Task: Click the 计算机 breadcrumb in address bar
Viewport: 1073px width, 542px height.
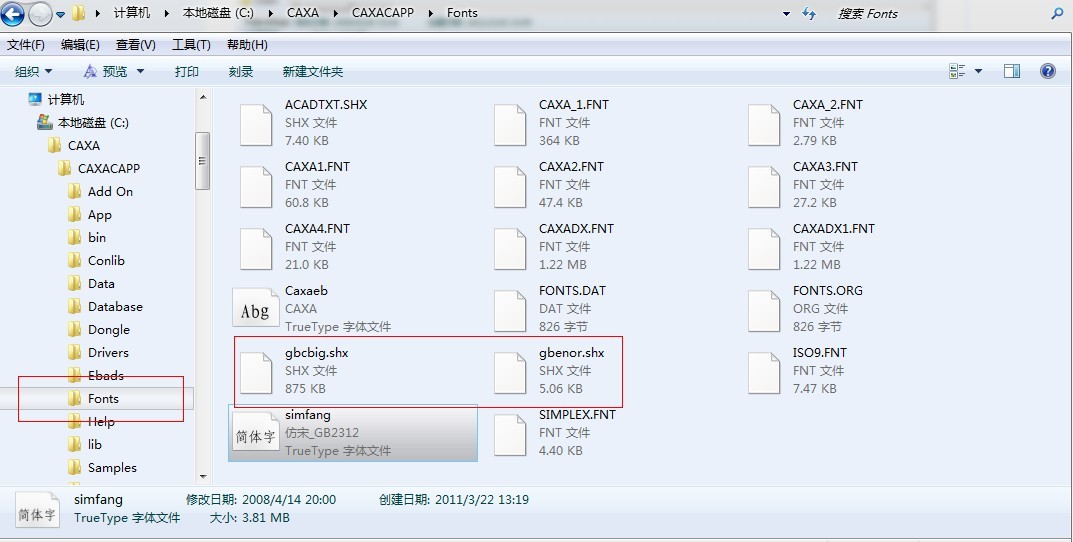Action: click(x=132, y=13)
